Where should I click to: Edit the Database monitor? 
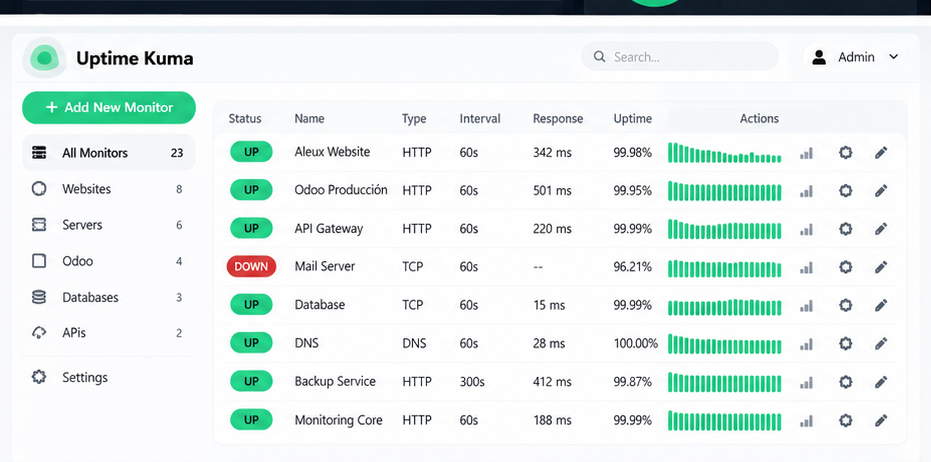(881, 305)
